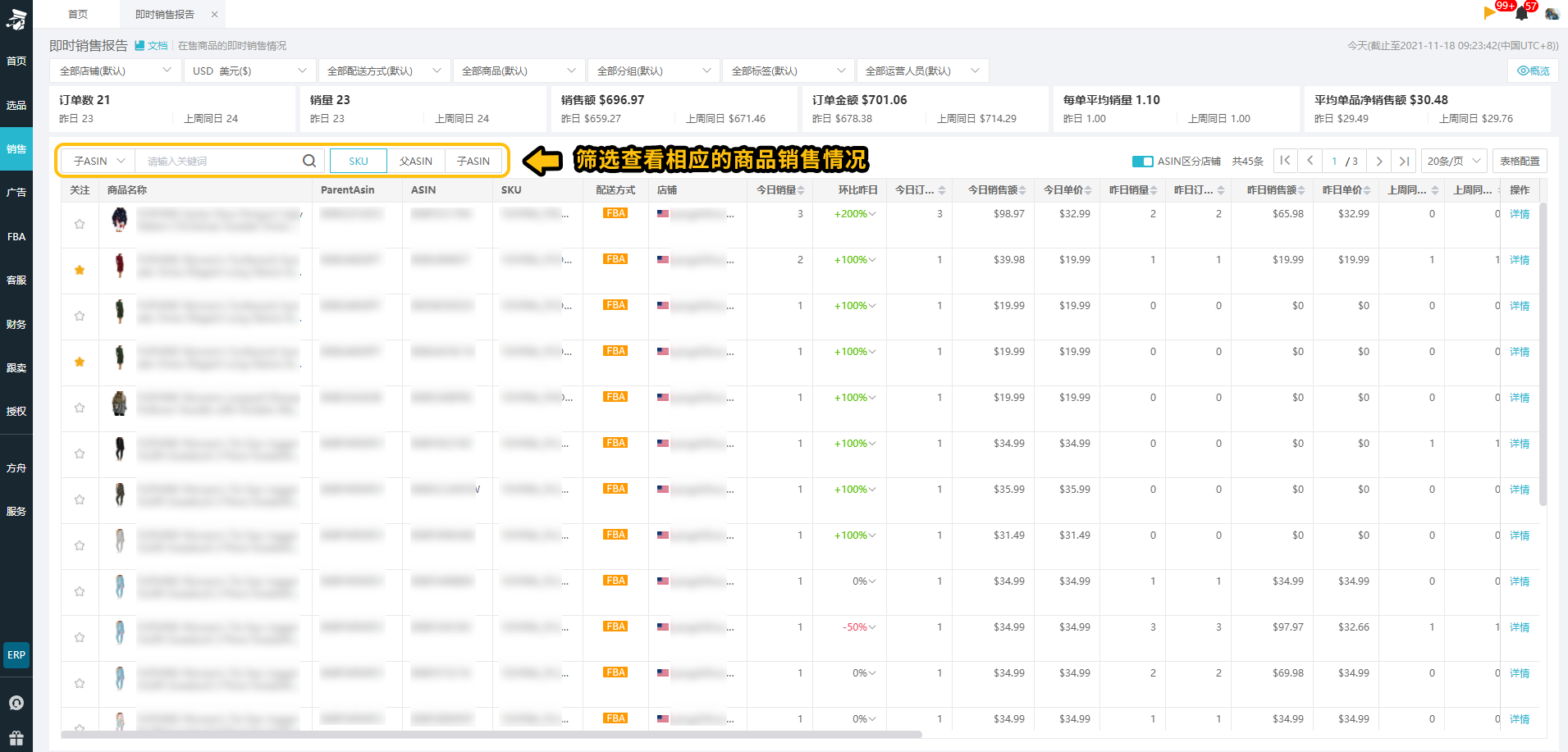
Task: Expand -50% 环比昨日 chevron
Action: click(872, 627)
